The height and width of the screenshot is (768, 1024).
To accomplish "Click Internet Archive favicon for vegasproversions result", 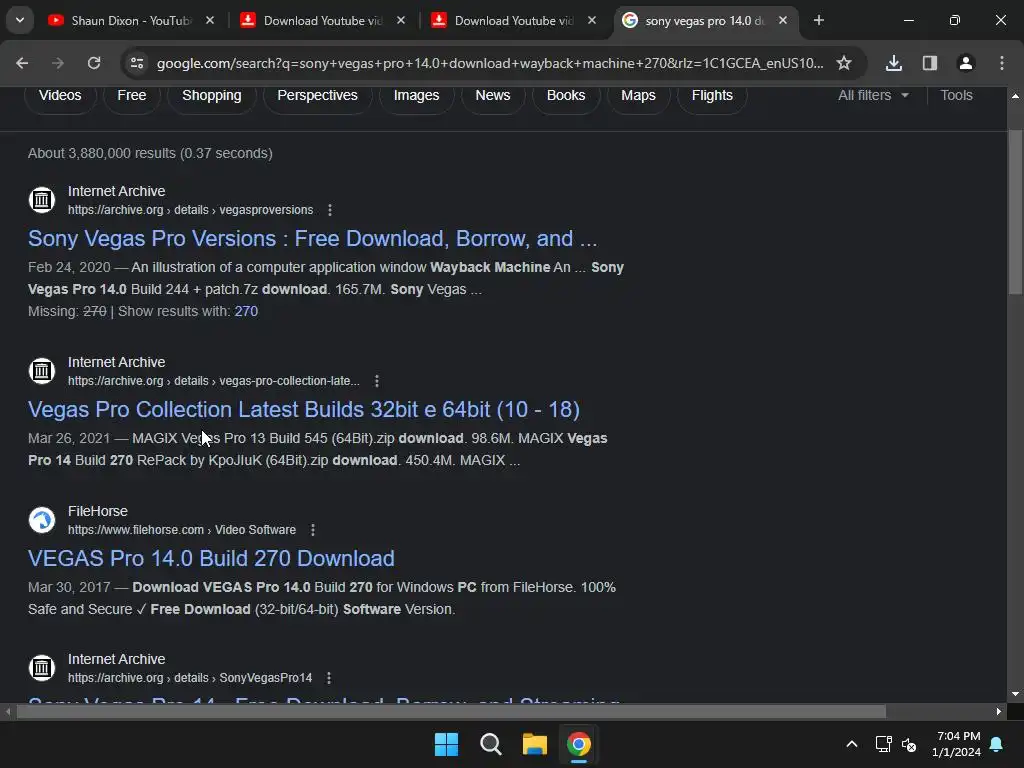I will point(42,200).
